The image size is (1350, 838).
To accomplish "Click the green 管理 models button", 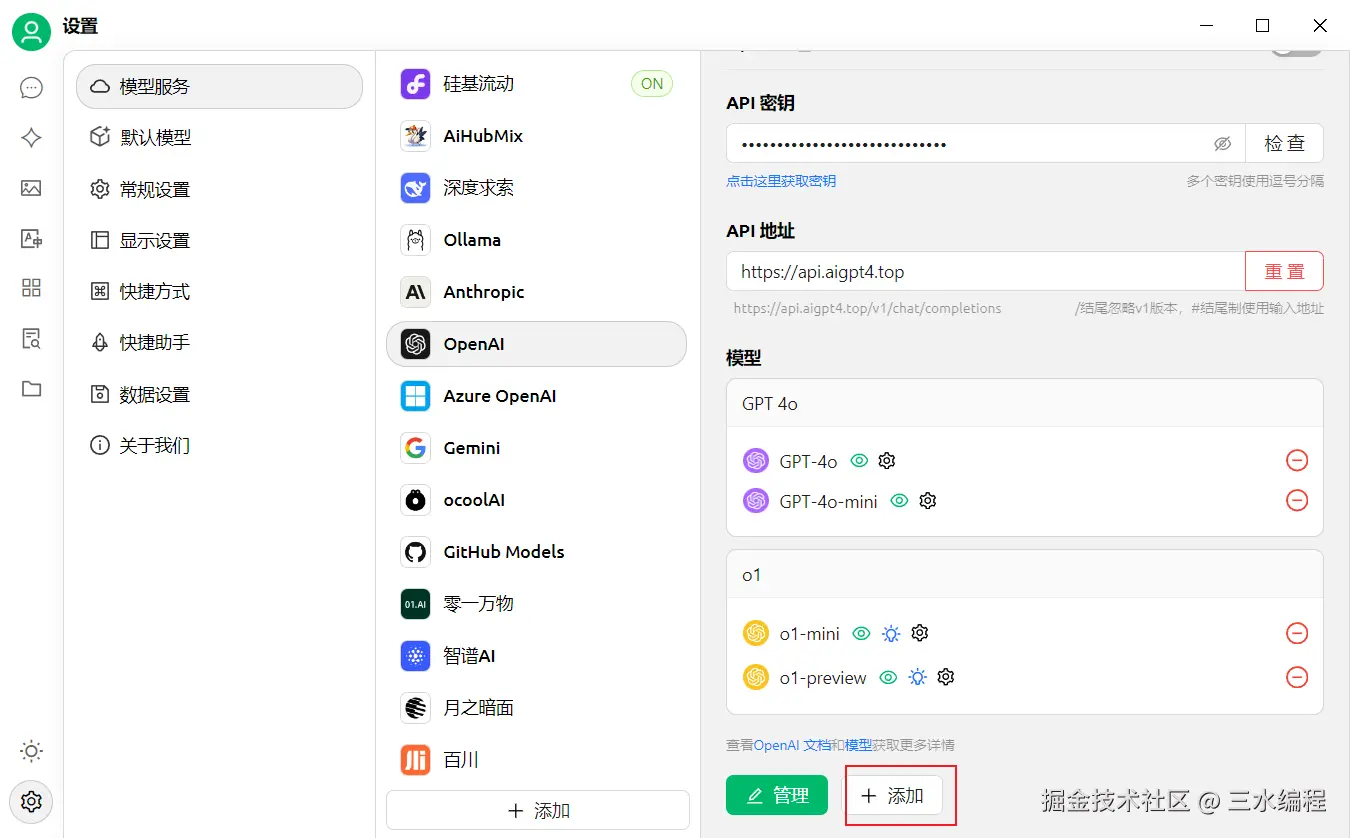I will tap(777, 795).
